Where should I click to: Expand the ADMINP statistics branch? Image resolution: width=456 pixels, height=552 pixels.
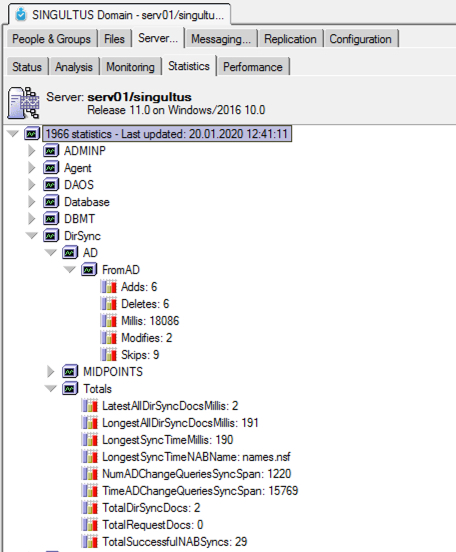[32, 151]
